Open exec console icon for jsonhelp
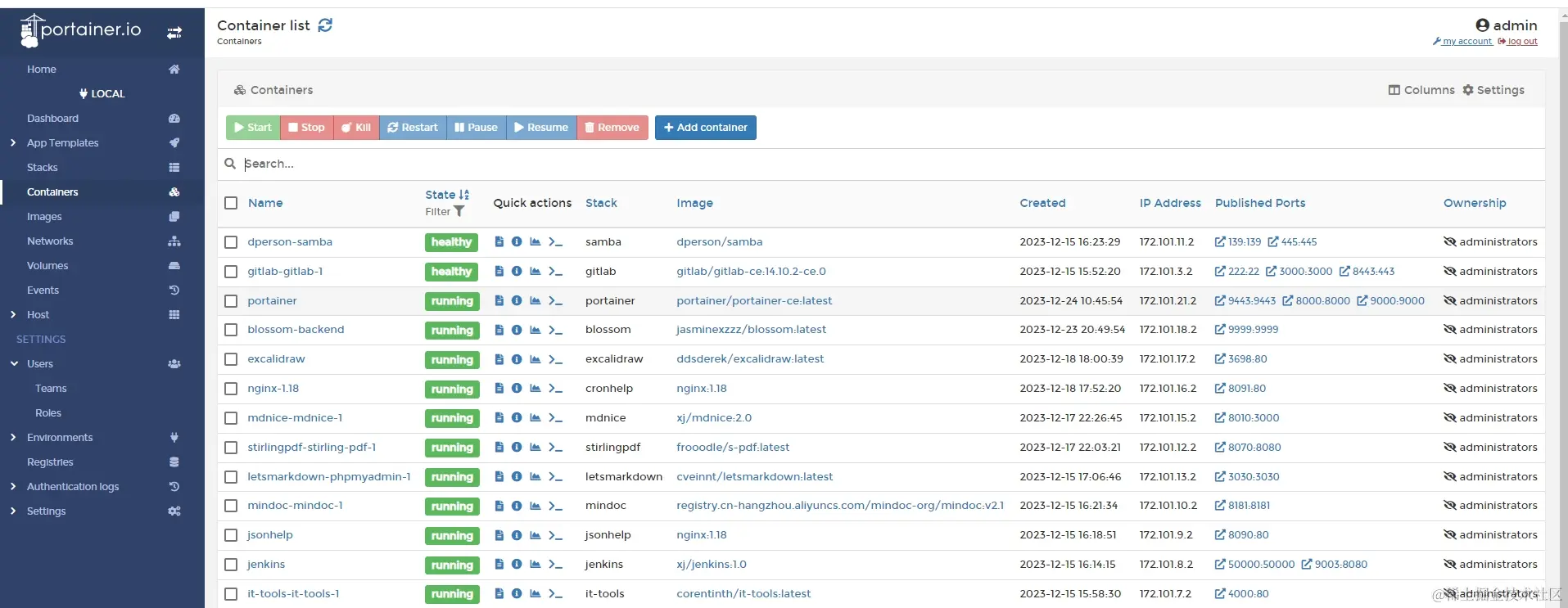Screen dimensions: 1568x608 pos(556,535)
